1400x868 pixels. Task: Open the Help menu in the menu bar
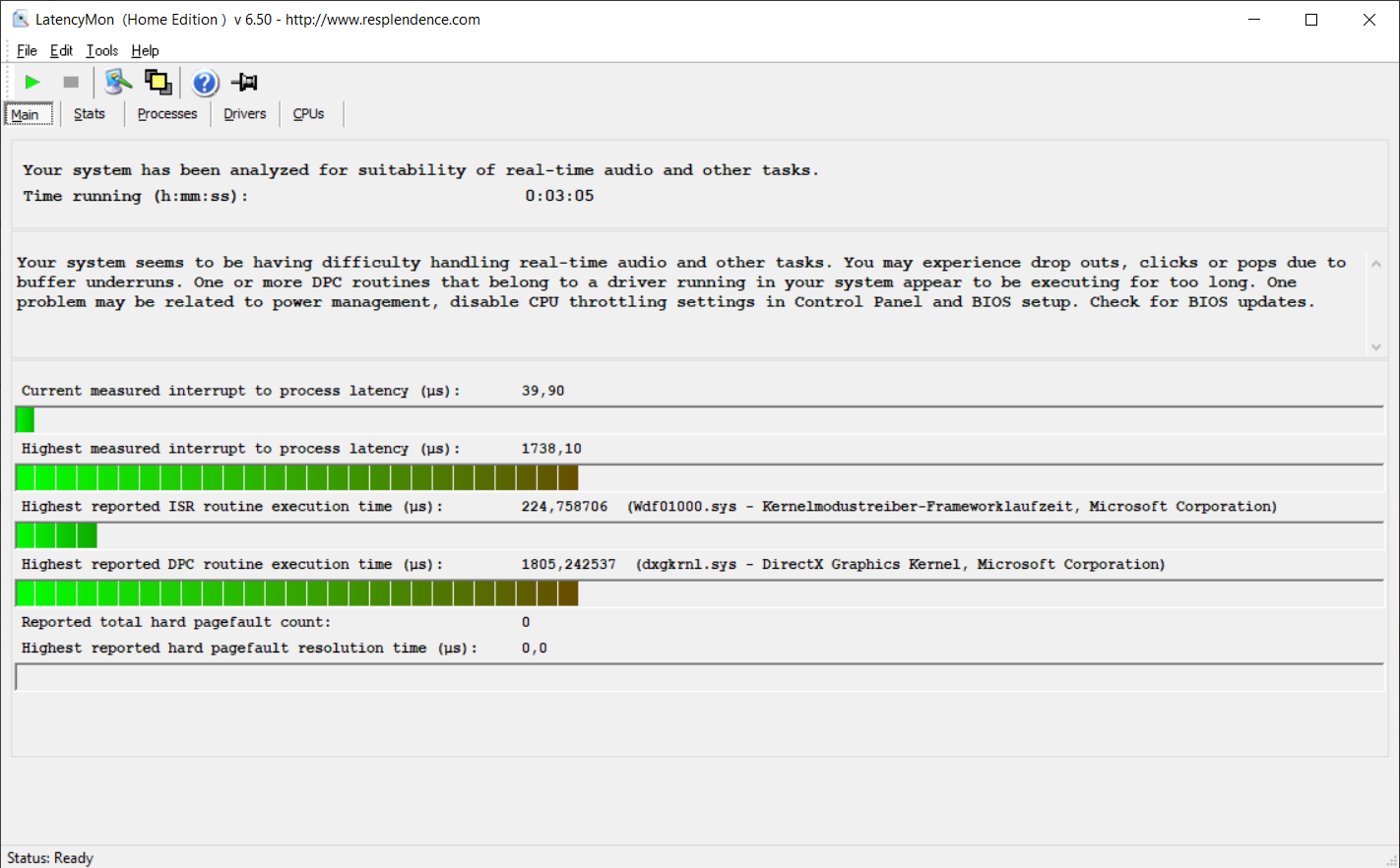pos(145,51)
